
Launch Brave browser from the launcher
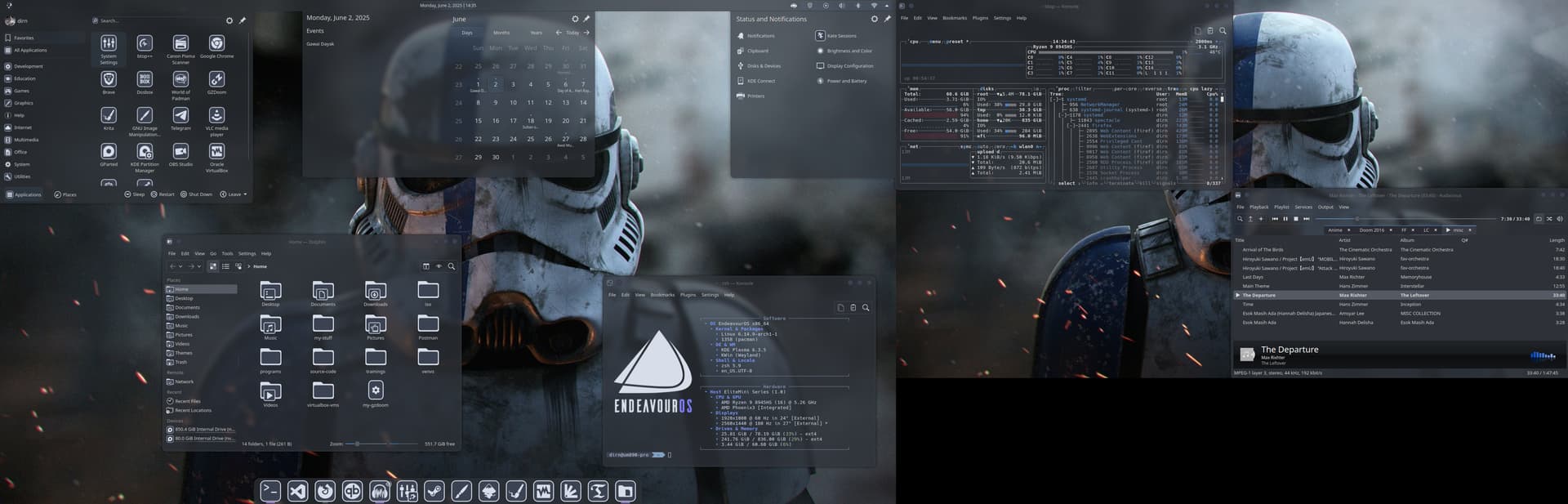pyautogui.click(x=109, y=83)
